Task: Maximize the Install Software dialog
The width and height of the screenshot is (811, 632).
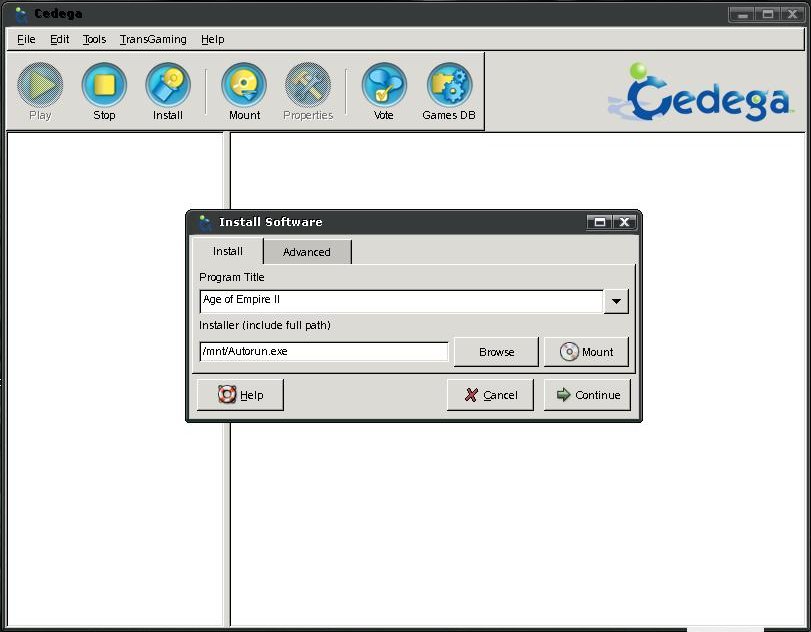Action: point(599,222)
